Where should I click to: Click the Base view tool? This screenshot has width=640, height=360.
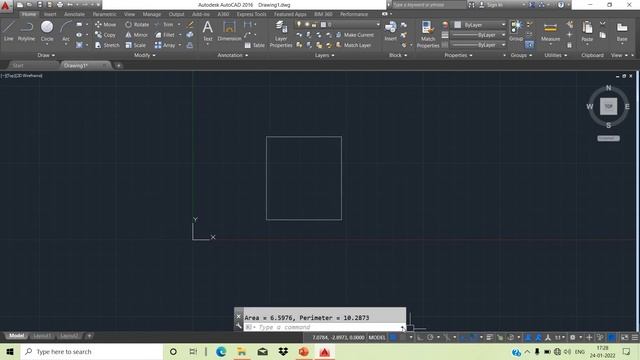point(622,32)
